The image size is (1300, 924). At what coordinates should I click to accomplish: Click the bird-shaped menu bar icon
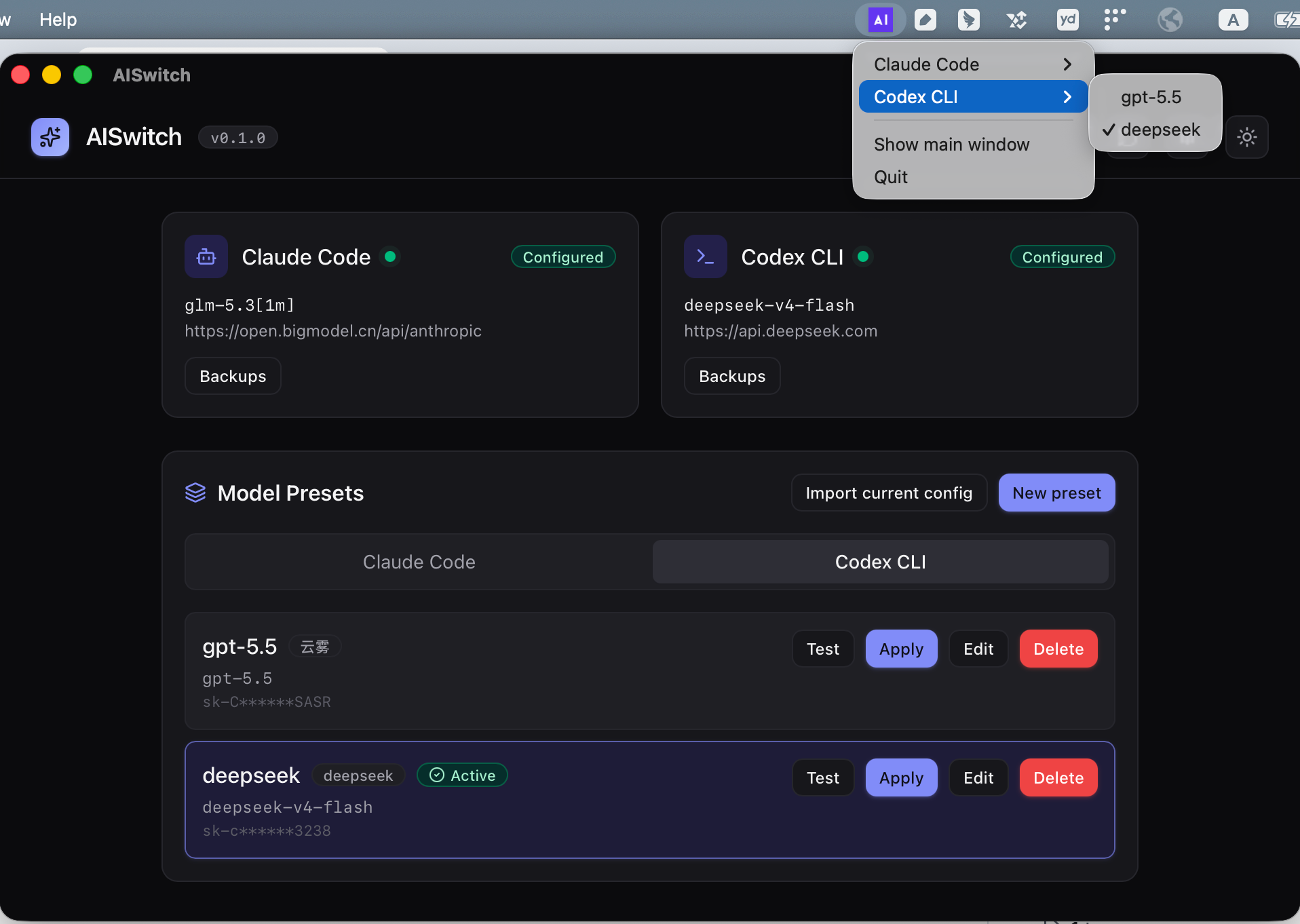click(969, 20)
